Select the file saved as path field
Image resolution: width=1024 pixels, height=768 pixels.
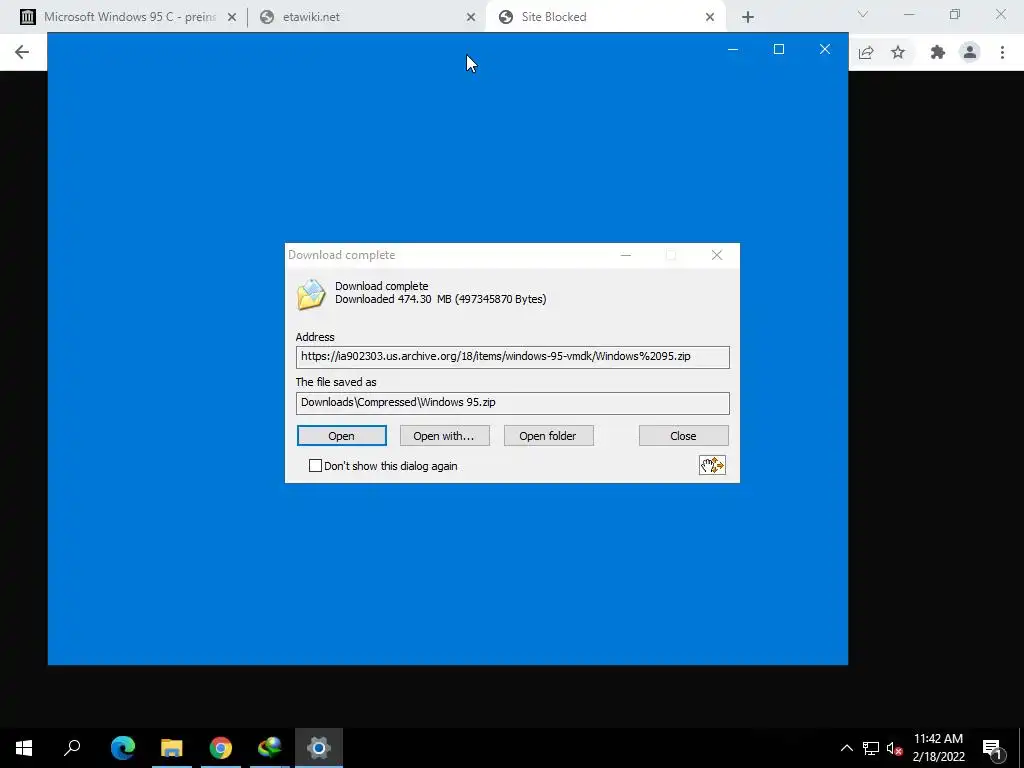[512, 403]
